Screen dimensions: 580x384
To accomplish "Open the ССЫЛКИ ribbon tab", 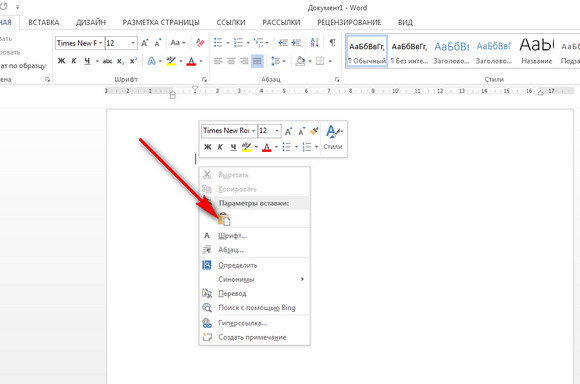I will point(231,23).
